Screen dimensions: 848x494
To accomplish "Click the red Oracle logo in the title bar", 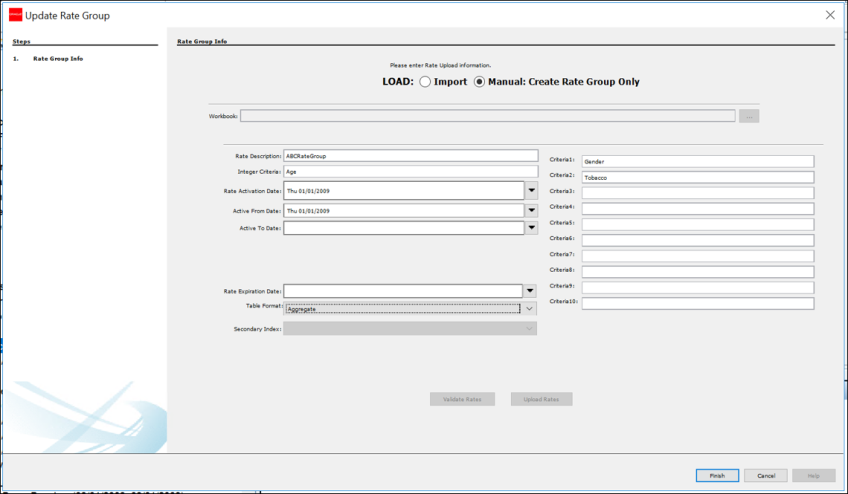I will (16, 15).
